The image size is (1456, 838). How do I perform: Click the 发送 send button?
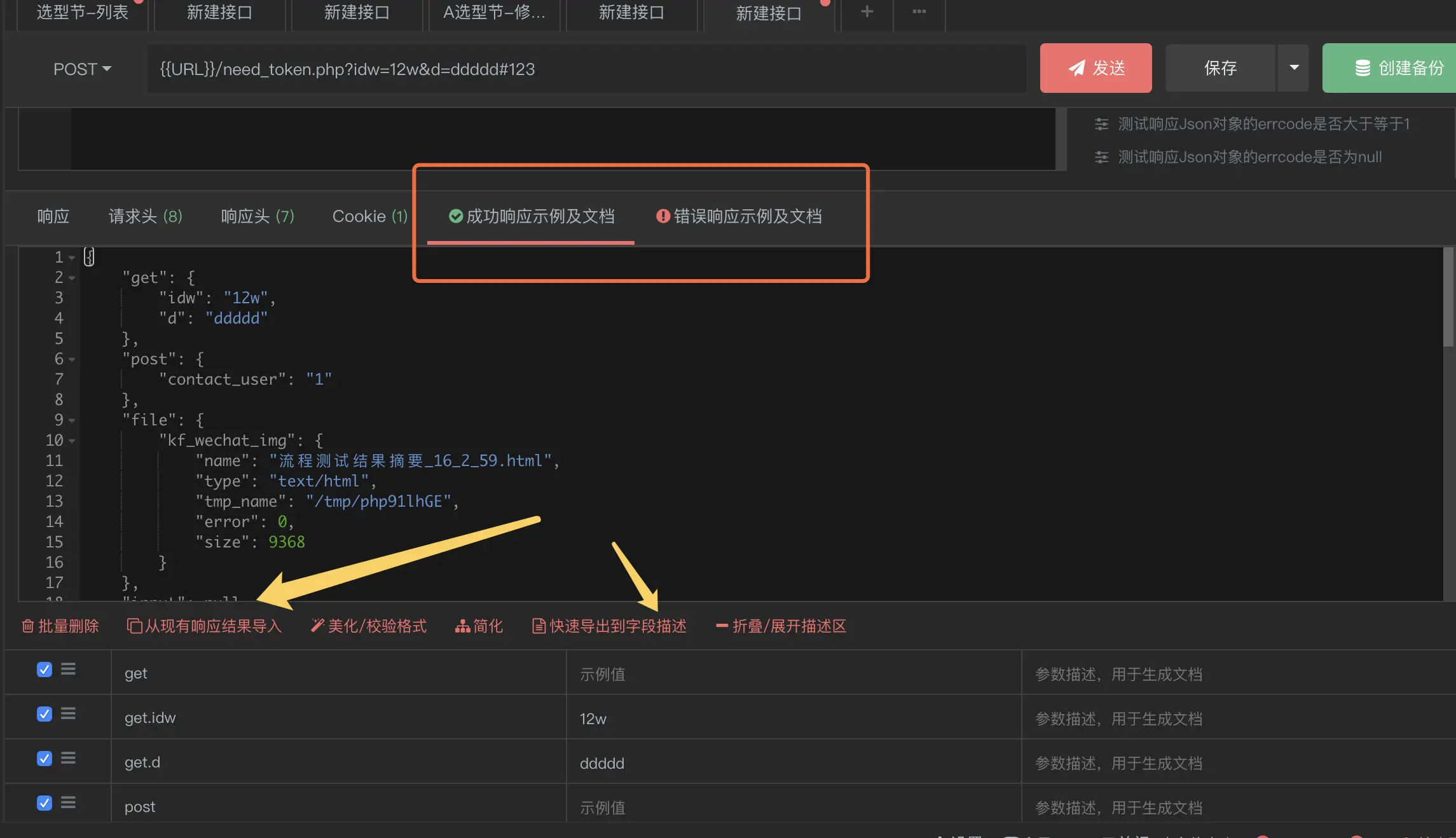coord(1095,68)
